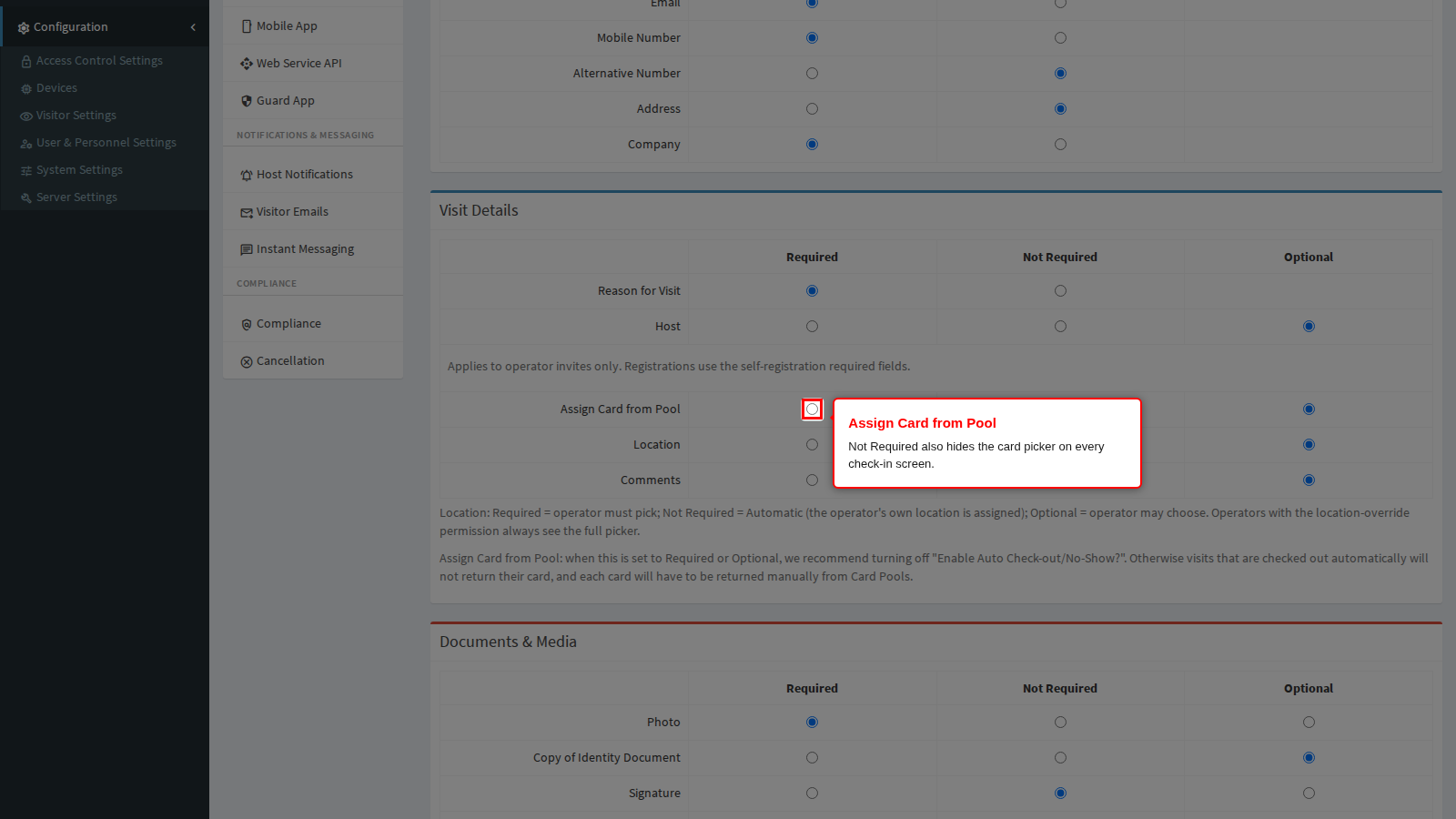The width and height of the screenshot is (1456, 819).
Task: Select Not Required for Signature
Action: 1060,794
